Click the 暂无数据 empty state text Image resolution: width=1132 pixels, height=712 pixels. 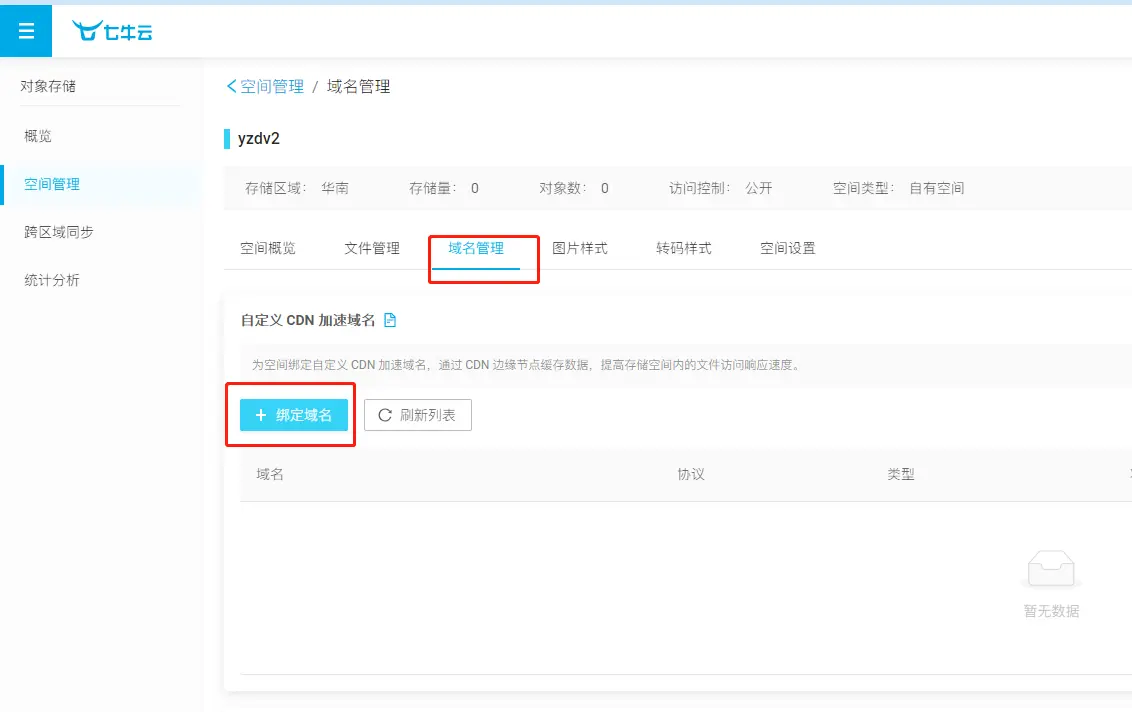click(x=1051, y=611)
